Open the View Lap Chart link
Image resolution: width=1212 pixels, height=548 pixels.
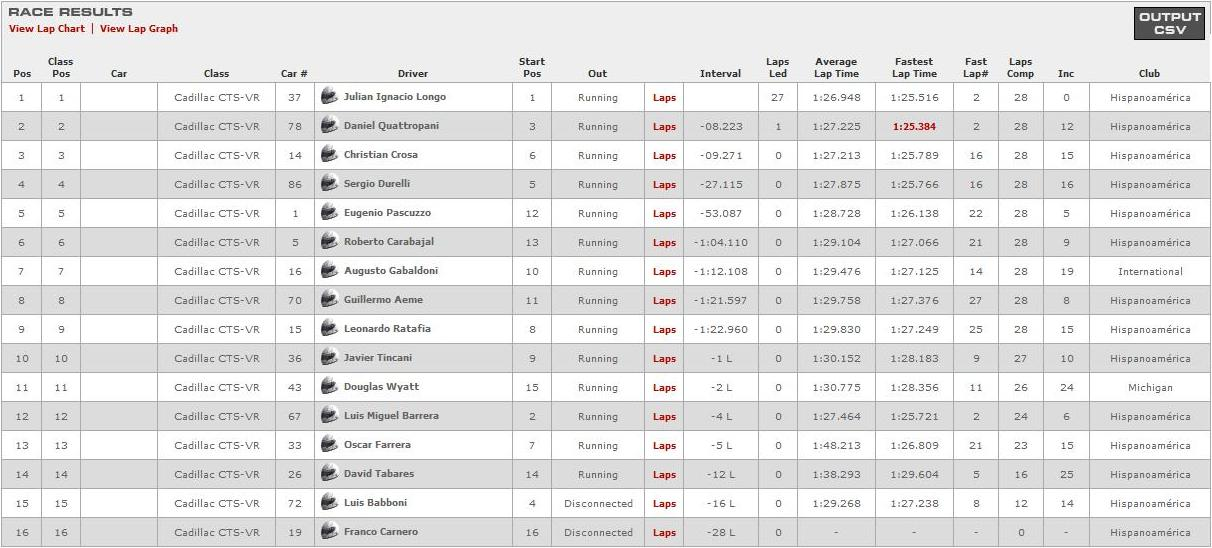[x=47, y=29]
